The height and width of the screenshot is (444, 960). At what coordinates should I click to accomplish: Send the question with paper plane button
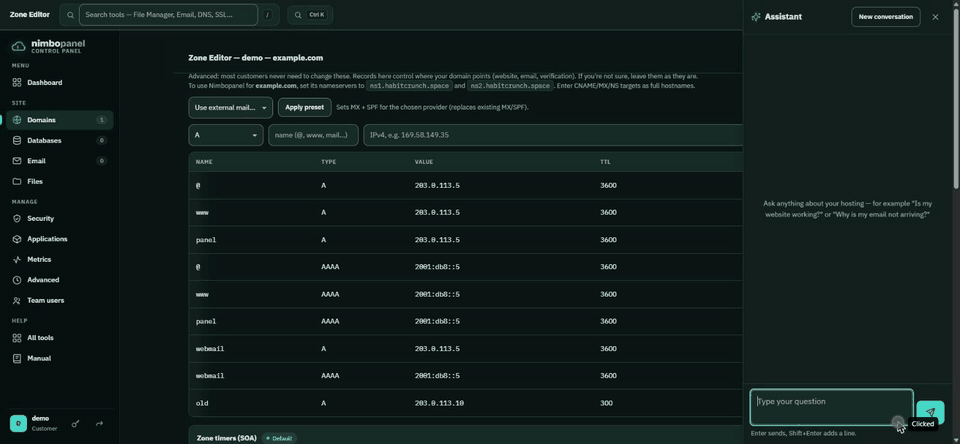click(930, 412)
